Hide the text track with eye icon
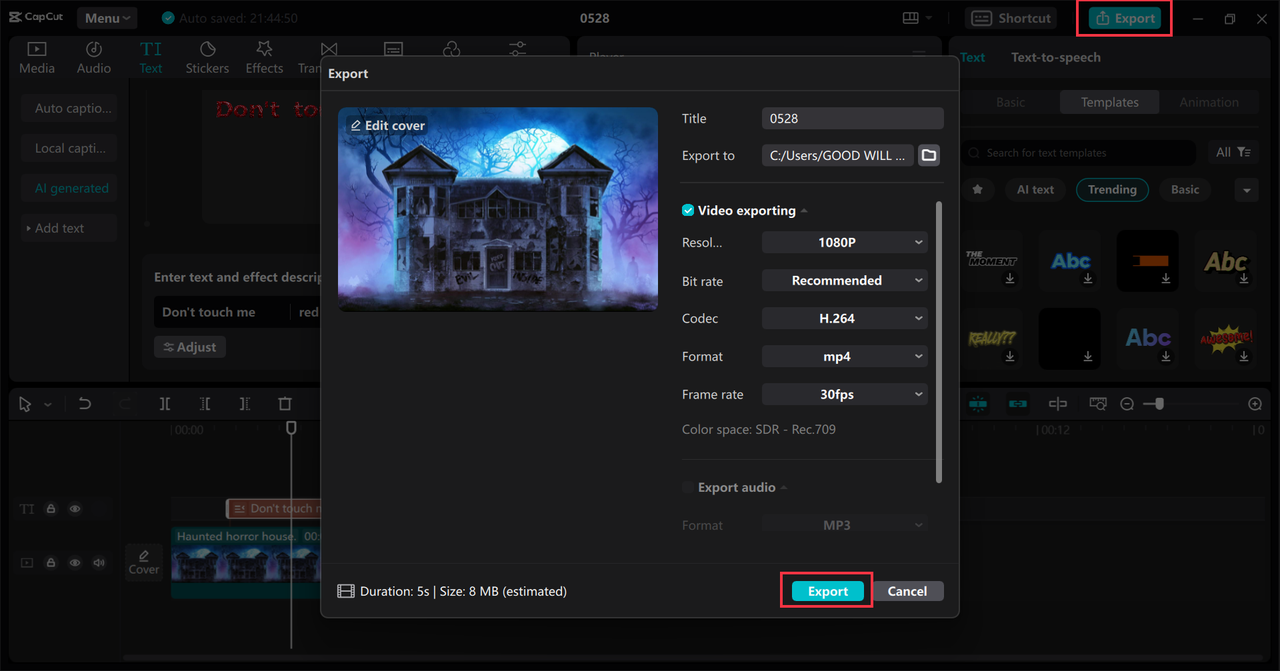Image resolution: width=1280 pixels, height=671 pixels. (x=75, y=509)
